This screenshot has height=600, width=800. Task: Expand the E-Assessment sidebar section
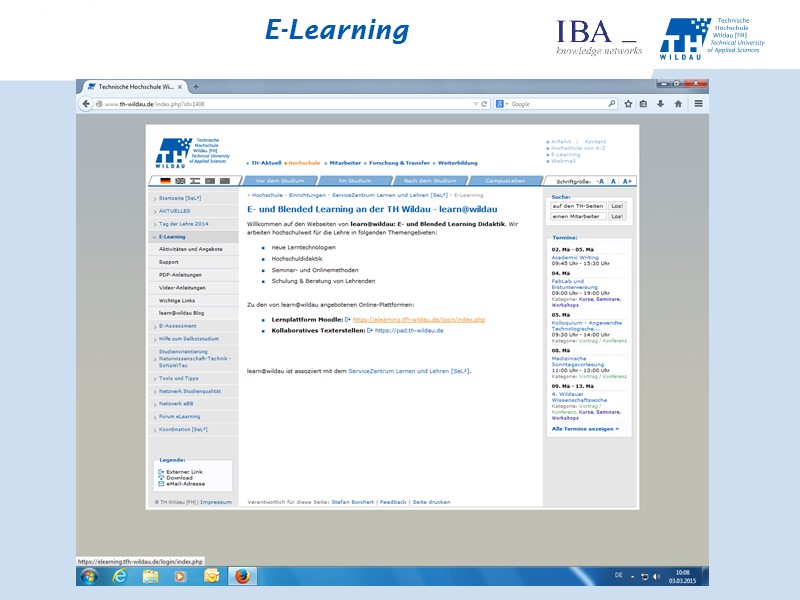pyautogui.click(x=180, y=326)
